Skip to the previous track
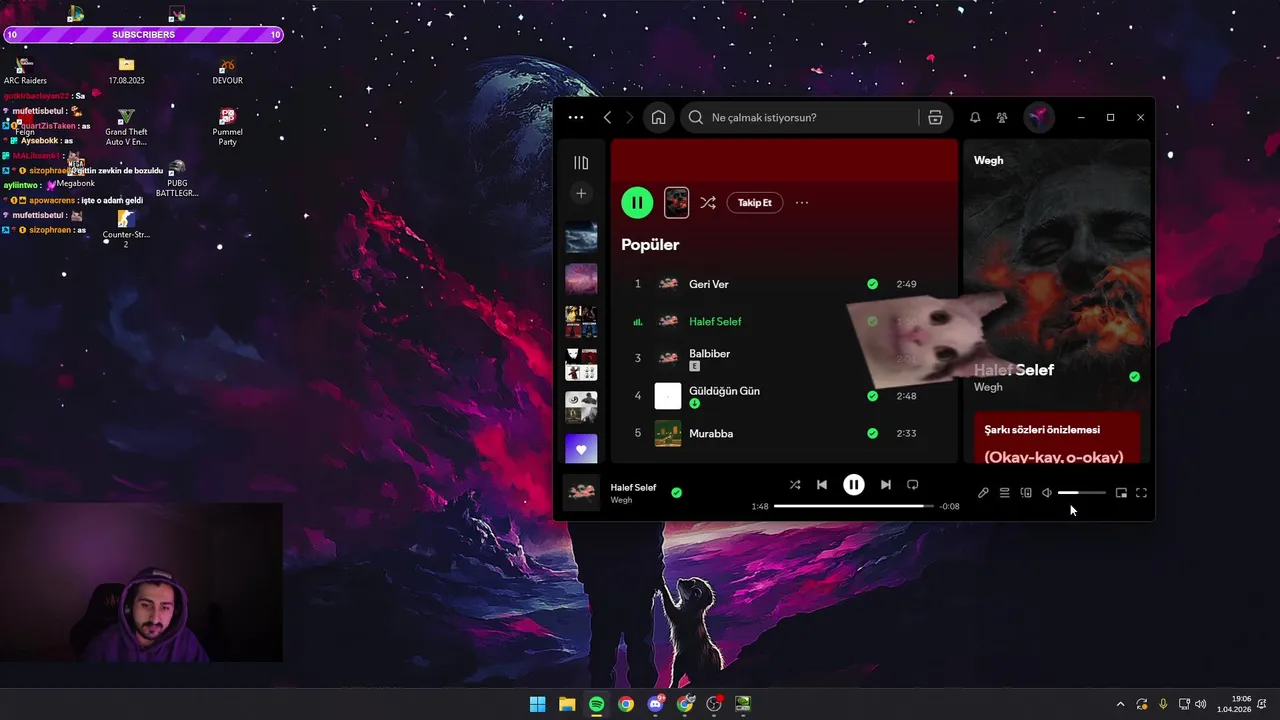Viewport: 1280px width, 720px height. pos(822,484)
